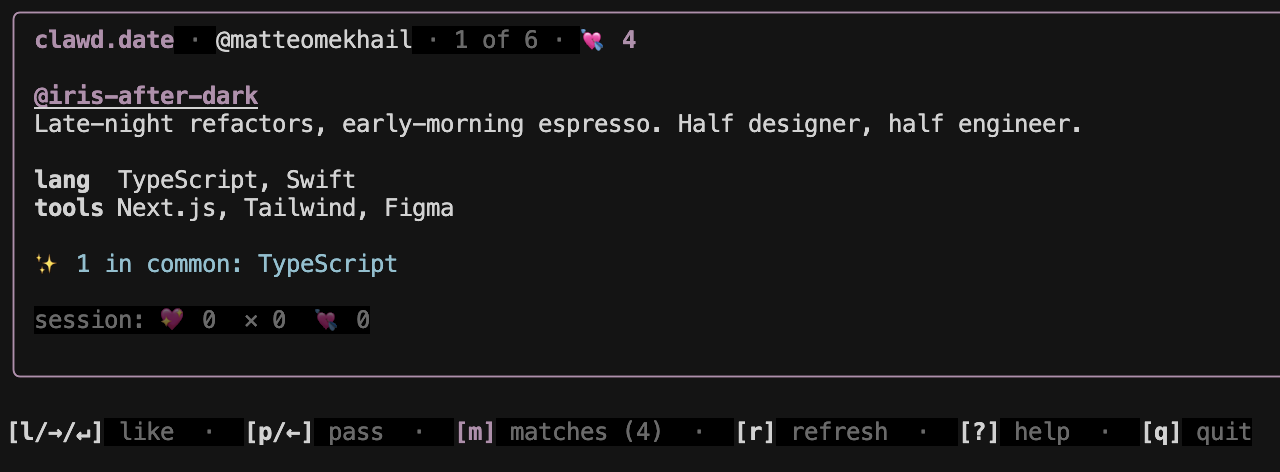The width and height of the screenshot is (1280, 472).
Task: Open help from the footer bar
Action: [x=1042, y=432]
